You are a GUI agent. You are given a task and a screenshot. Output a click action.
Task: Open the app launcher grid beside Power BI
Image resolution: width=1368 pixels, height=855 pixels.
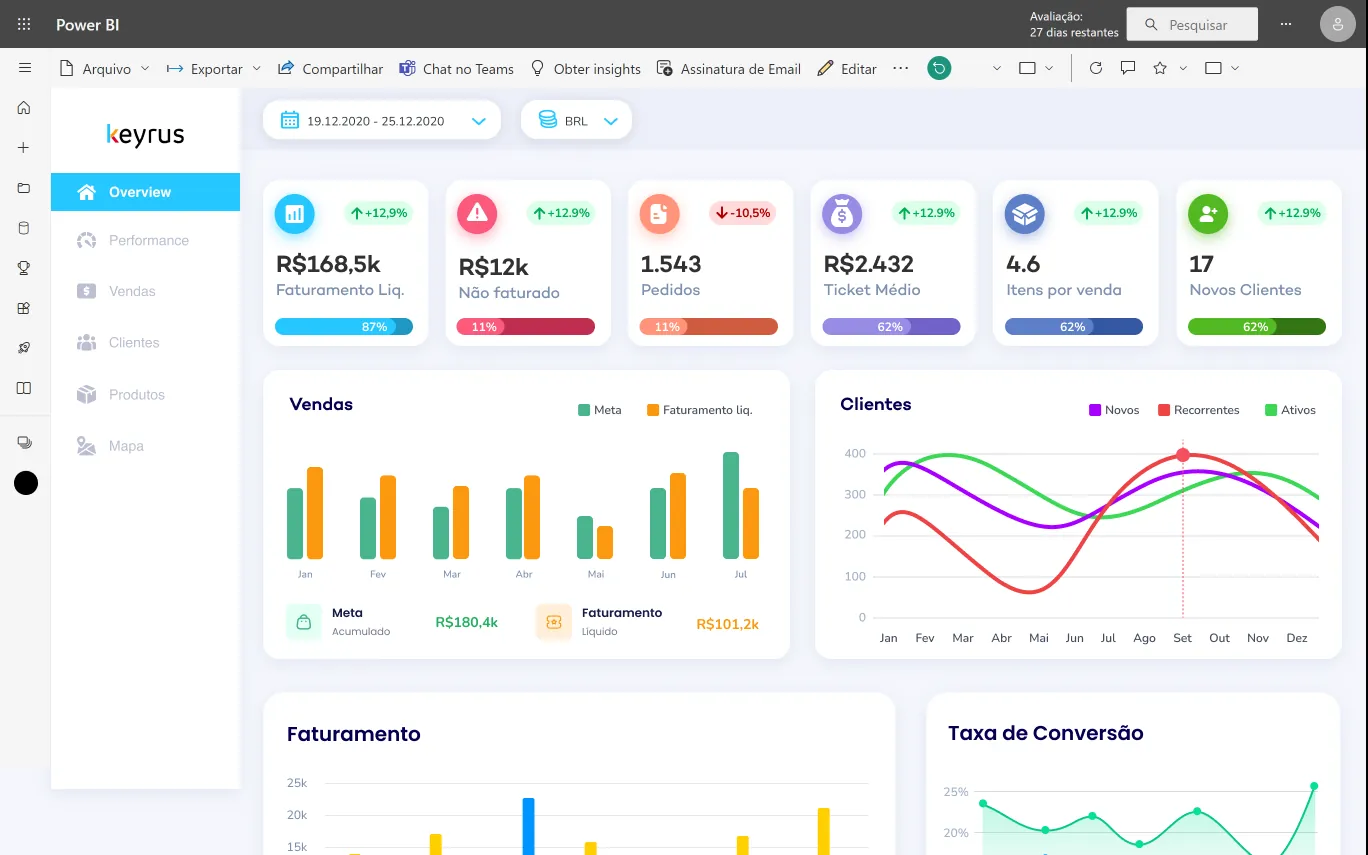point(24,24)
